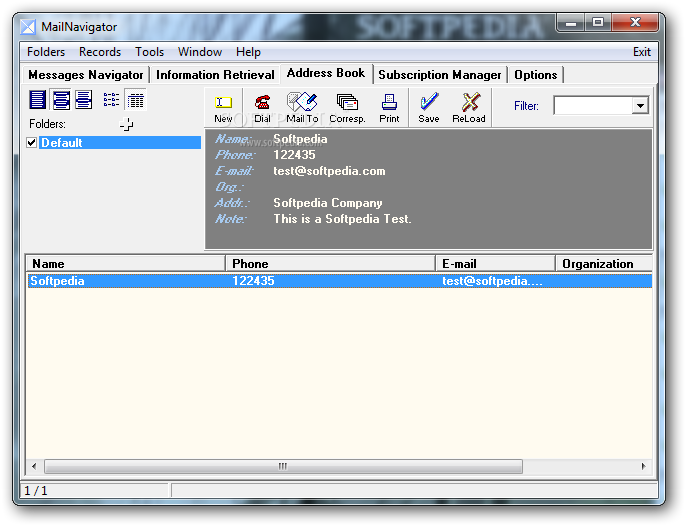Screen dimensions: 686x526
Task: Click test@softpedia.com in details panel
Action: point(329,171)
